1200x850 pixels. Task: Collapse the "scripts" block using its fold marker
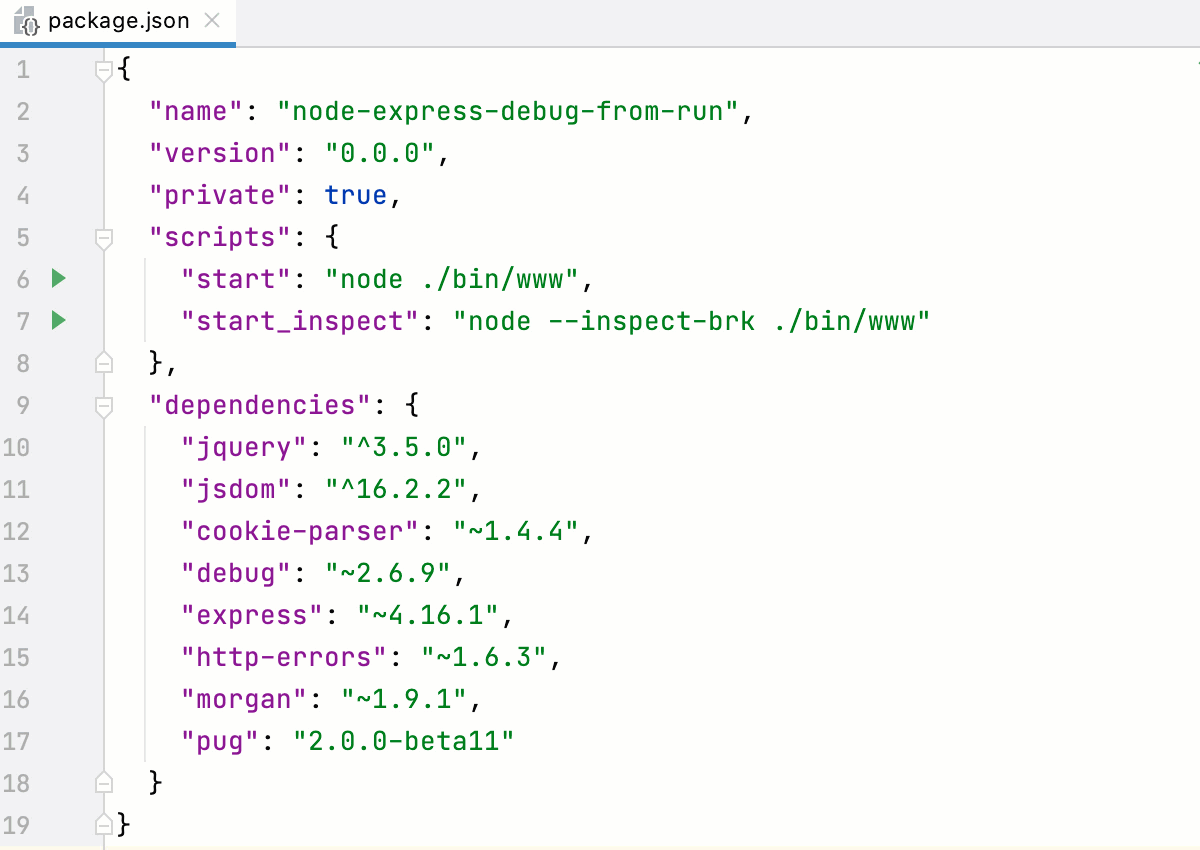[103, 237]
